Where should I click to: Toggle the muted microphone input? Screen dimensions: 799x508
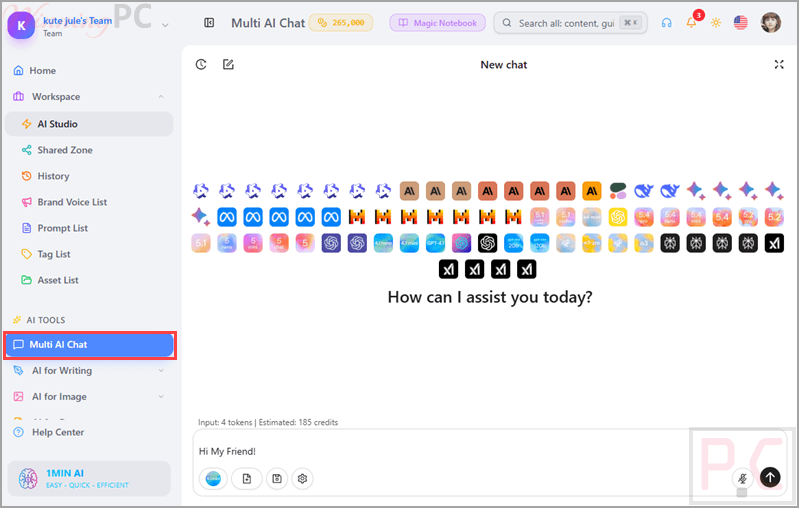[x=742, y=478]
